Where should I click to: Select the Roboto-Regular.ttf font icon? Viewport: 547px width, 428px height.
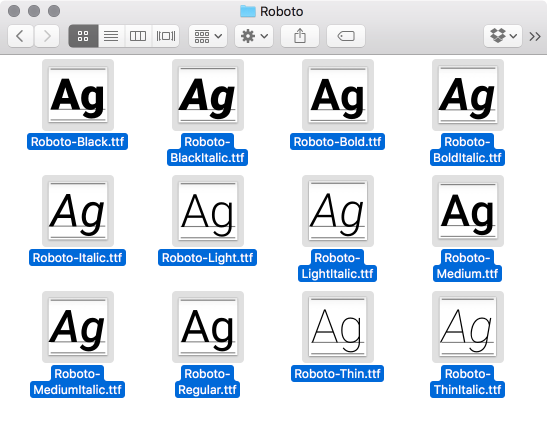point(208,327)
